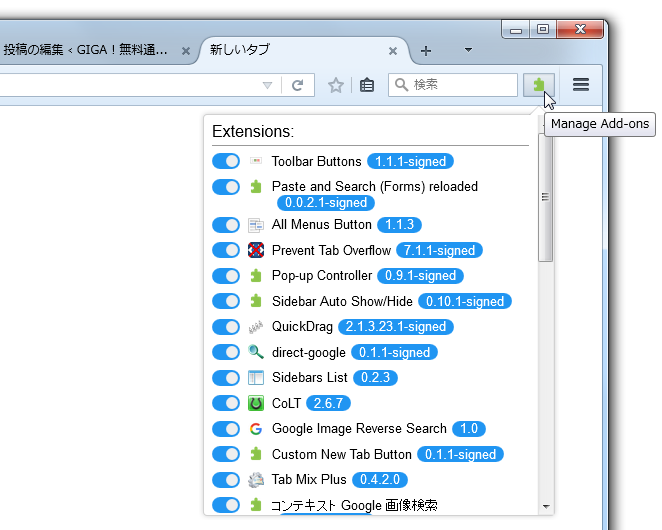Toggle the CoLT extension switch

pyautogui.click(x=226, y=403)
